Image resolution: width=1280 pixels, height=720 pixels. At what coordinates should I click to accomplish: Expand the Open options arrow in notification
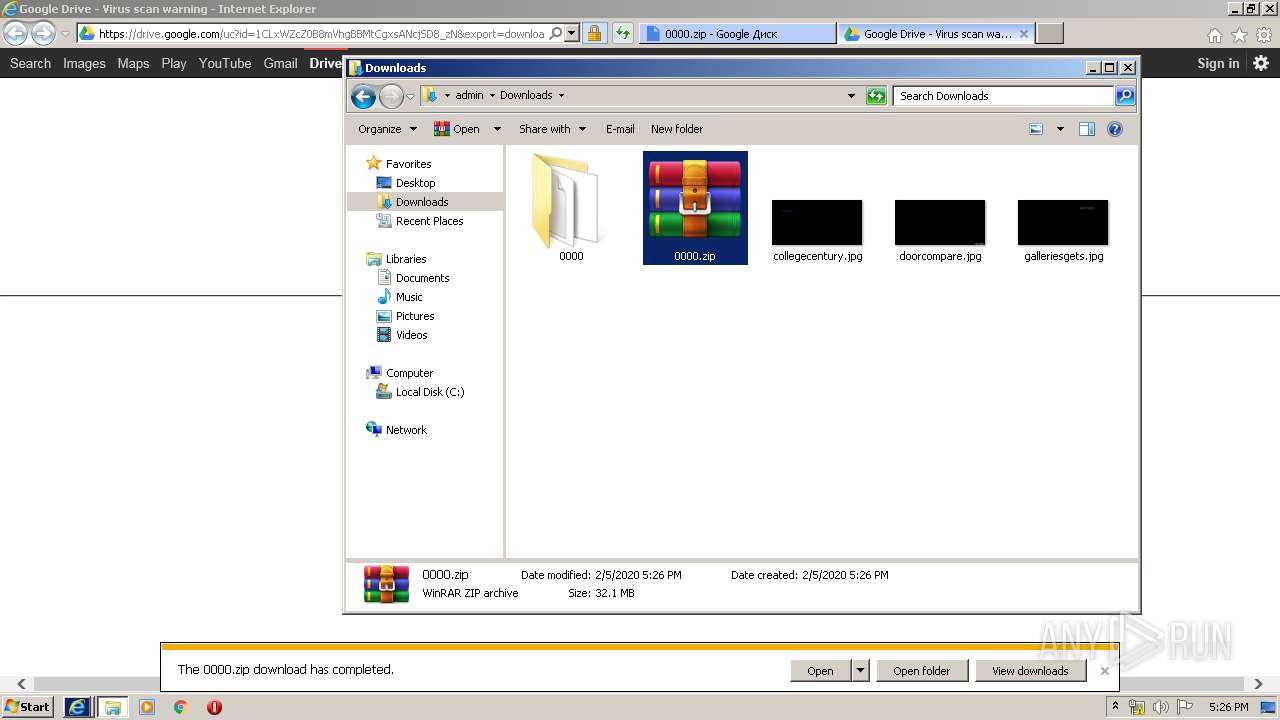coord(860,671)
